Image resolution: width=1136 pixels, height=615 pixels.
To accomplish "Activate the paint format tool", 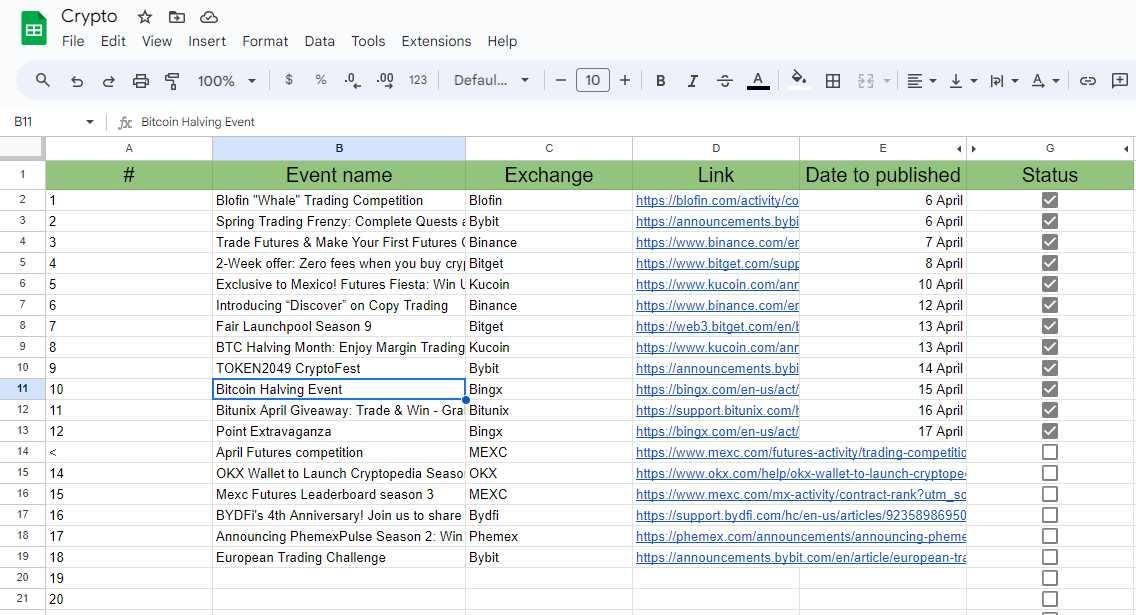I will [x=172, y=80].
